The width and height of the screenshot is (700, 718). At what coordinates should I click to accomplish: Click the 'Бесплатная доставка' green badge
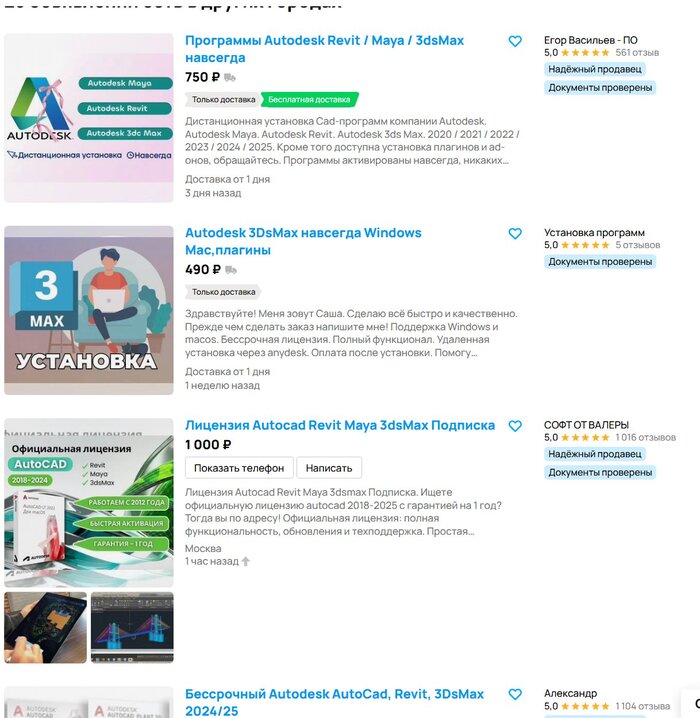point(309,99)
